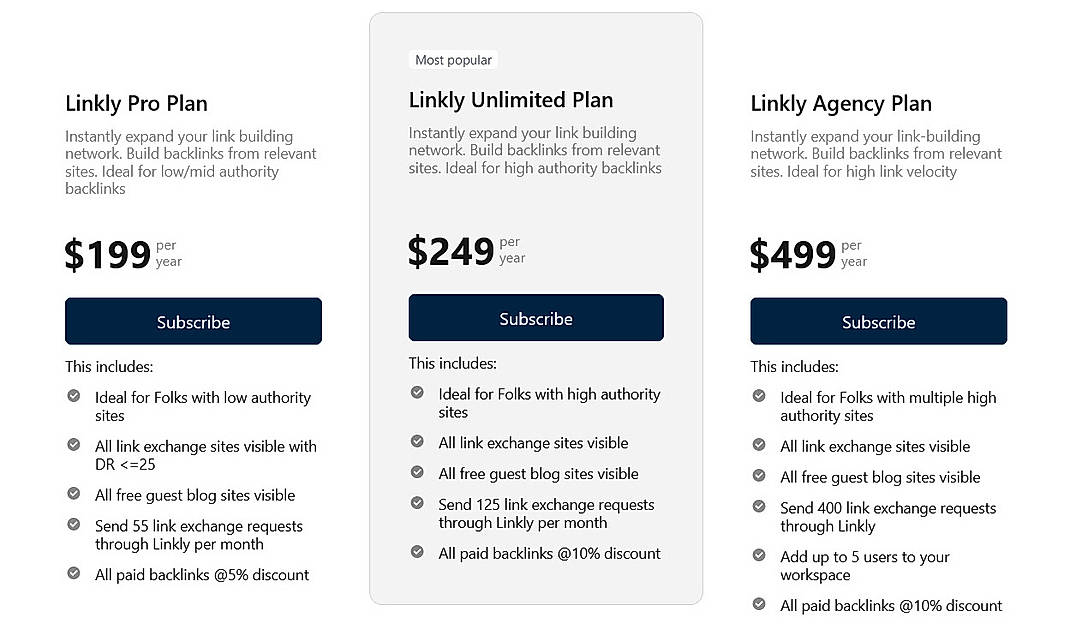Click the $499 per year price
1070x637 pixels.
(793, 254)
